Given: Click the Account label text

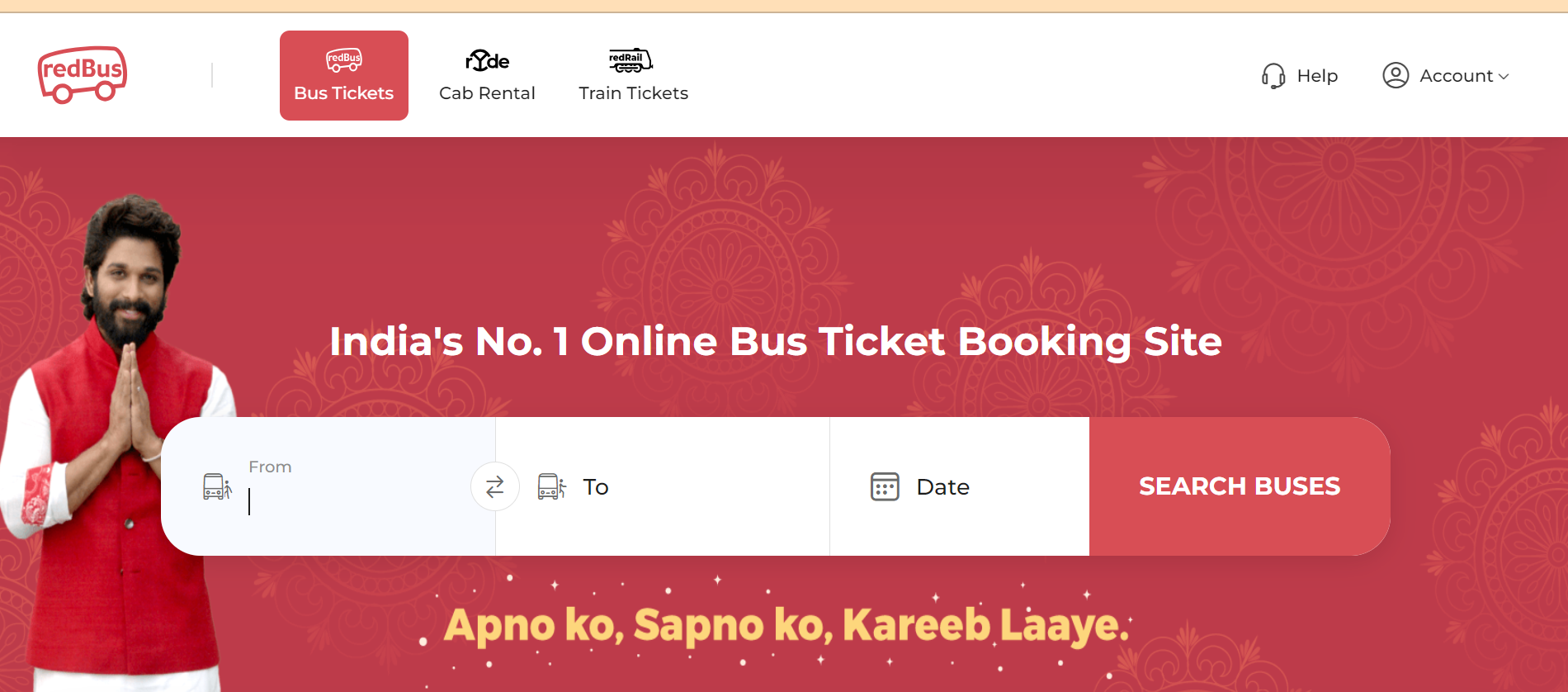Looking at the screenshot, I should point(1456,76).
